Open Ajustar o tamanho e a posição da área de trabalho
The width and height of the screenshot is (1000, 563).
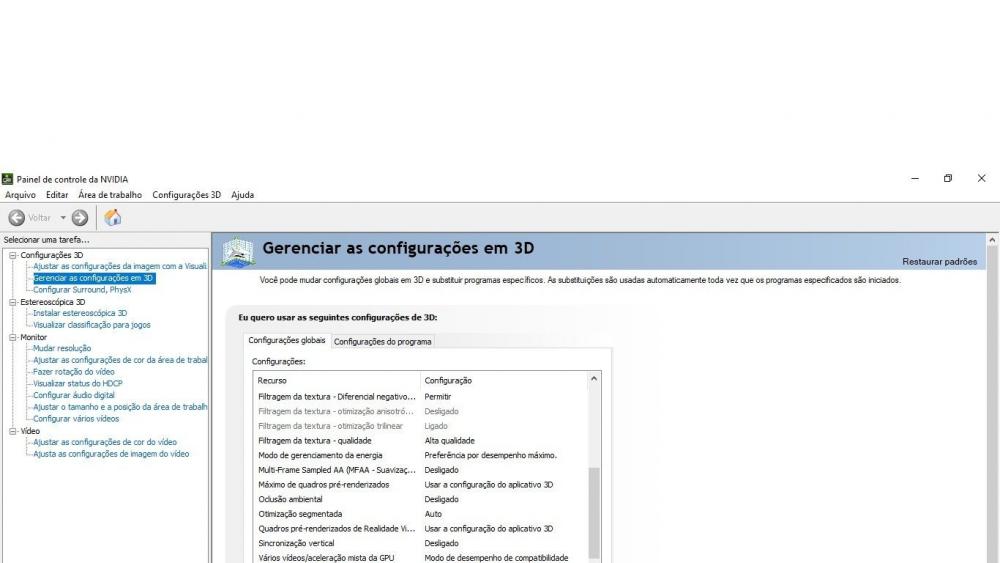[120, 407]
